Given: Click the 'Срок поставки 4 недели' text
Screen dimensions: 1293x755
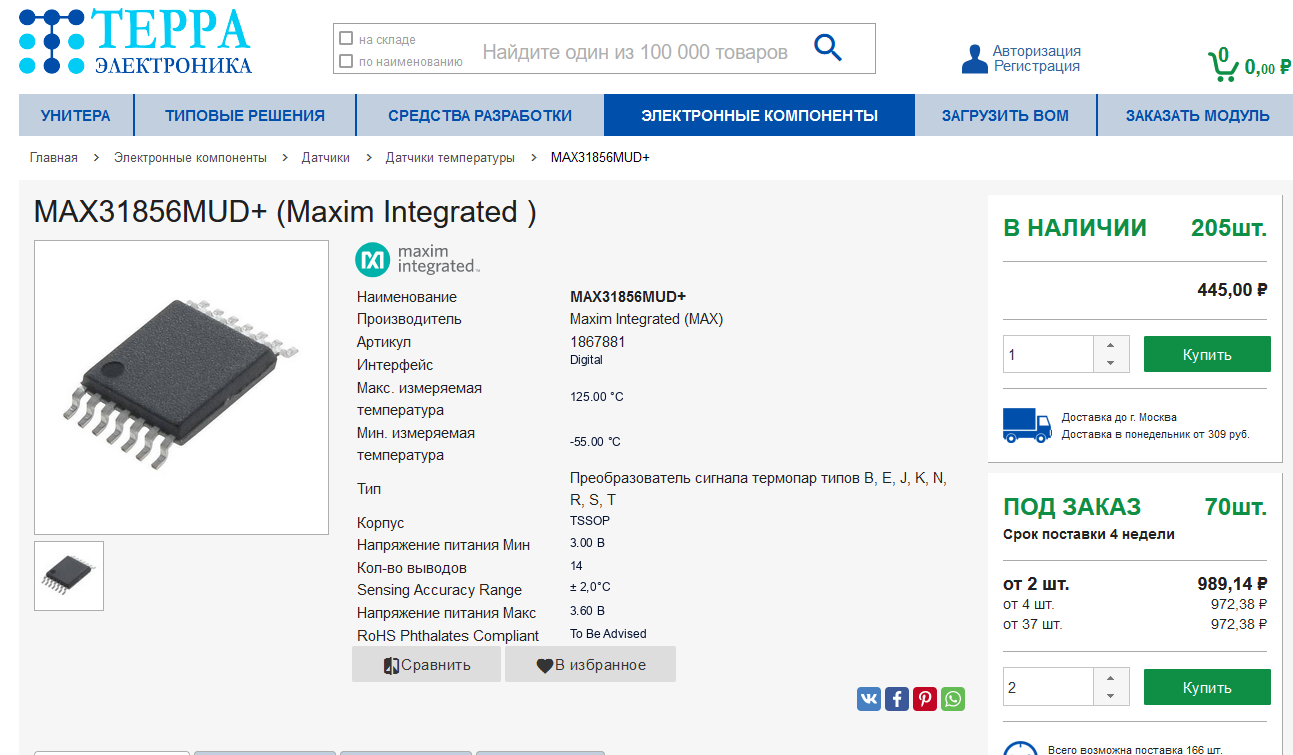Looking at the screenshot, I should (x=1089, y=534).
